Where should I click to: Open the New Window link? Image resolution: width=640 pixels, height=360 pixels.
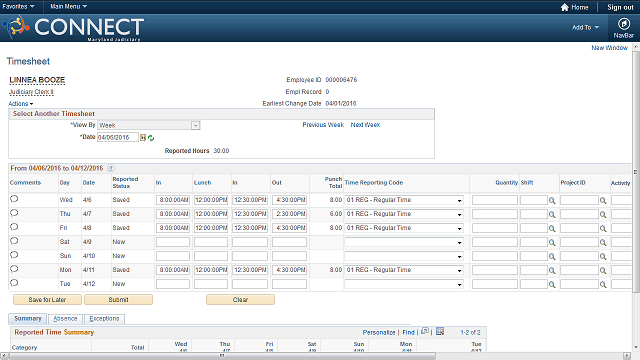[x=609, y=48]
